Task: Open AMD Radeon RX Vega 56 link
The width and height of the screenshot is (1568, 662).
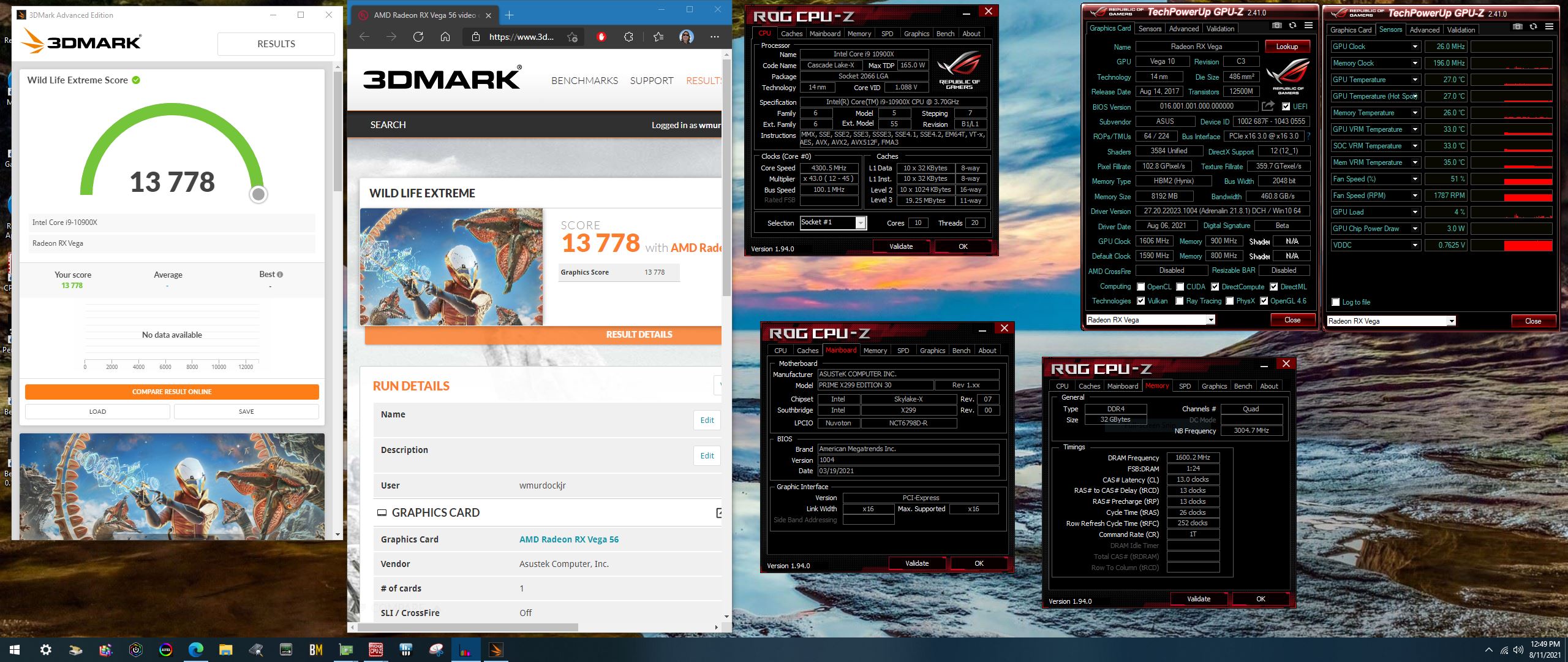Action: 569,539
